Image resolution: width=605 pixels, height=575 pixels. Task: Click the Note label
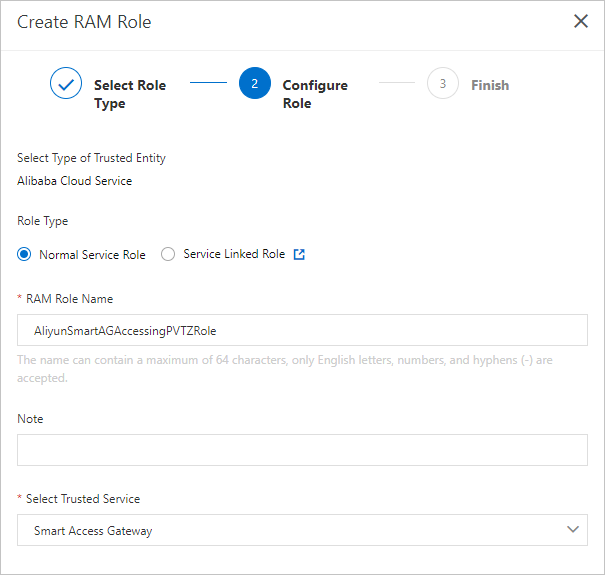pos(30,419)
